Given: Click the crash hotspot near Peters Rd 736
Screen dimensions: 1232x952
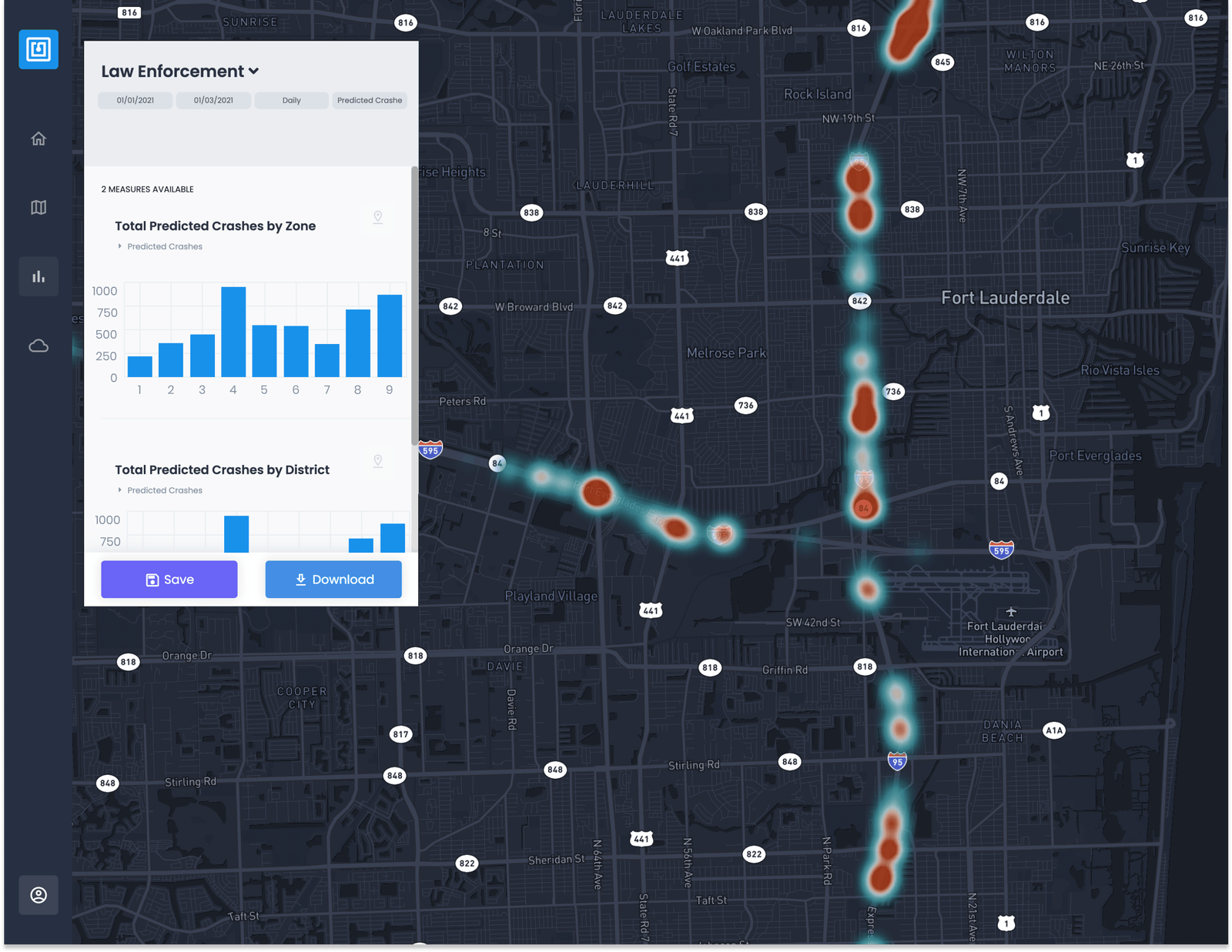Looking at the screenshot, I should point(864,408).
